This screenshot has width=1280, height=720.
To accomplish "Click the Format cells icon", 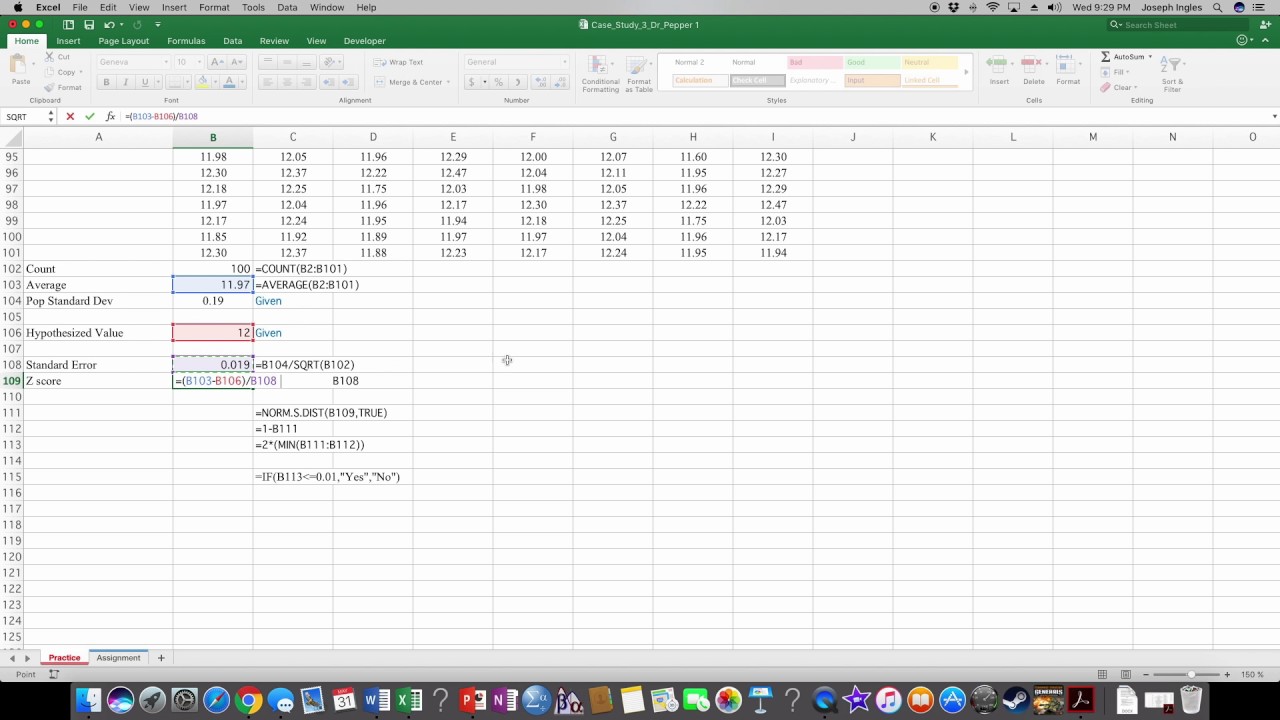I will [1068, 65].
